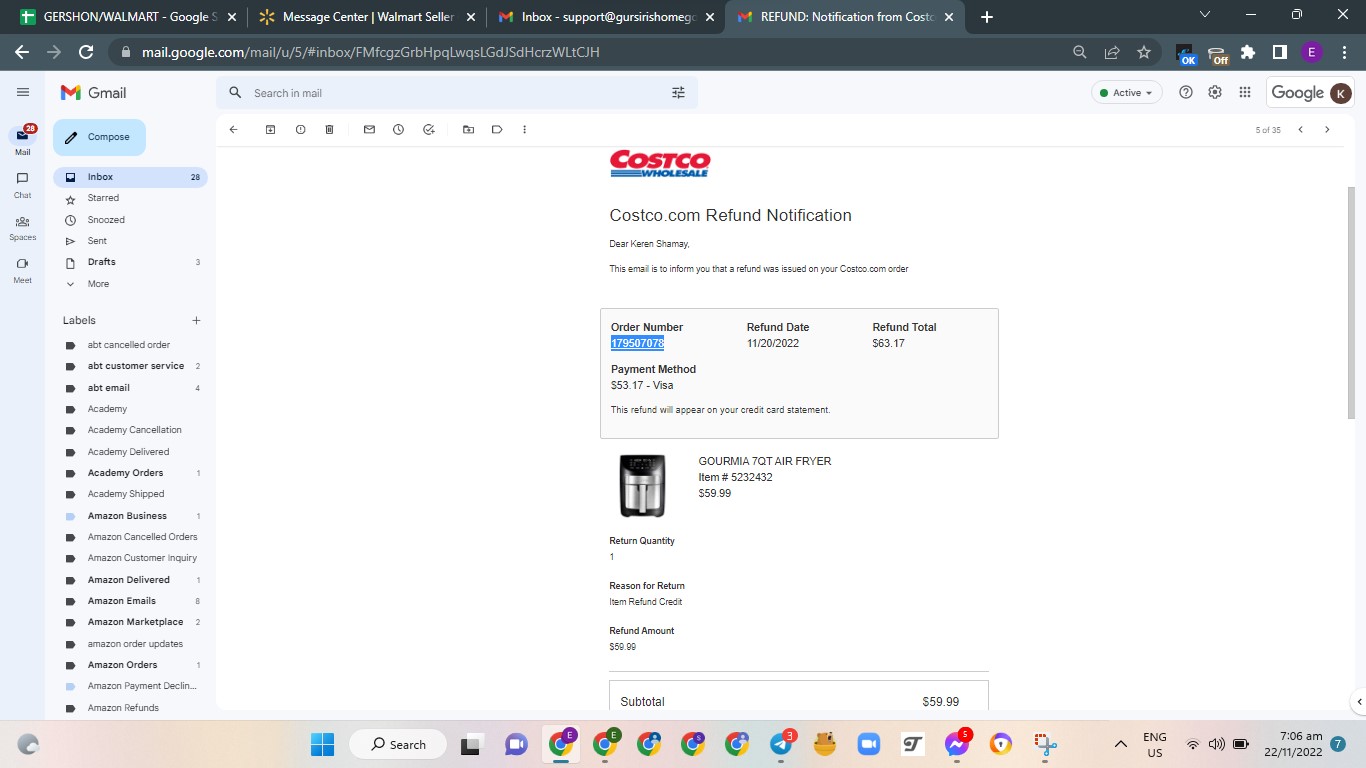The height and width of the screenshot is (768, 1366).
Task: Open Gmail main menu hamburger
Action: click(23, 92)
